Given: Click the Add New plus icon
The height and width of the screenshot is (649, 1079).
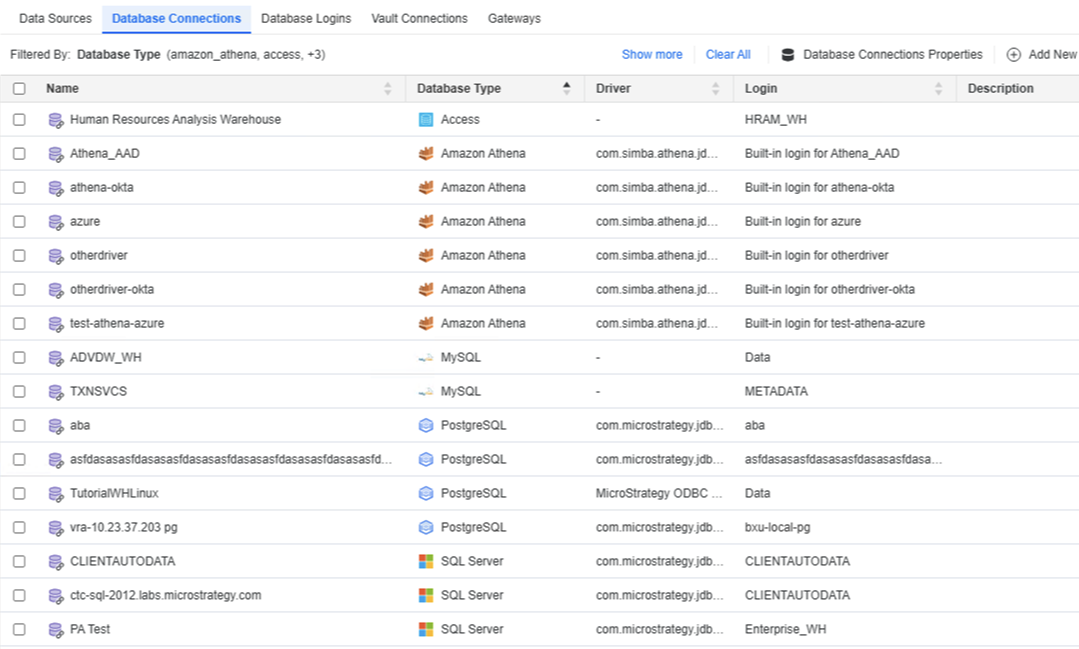Looking at the screenshot, I should [x=1013, y=55].
